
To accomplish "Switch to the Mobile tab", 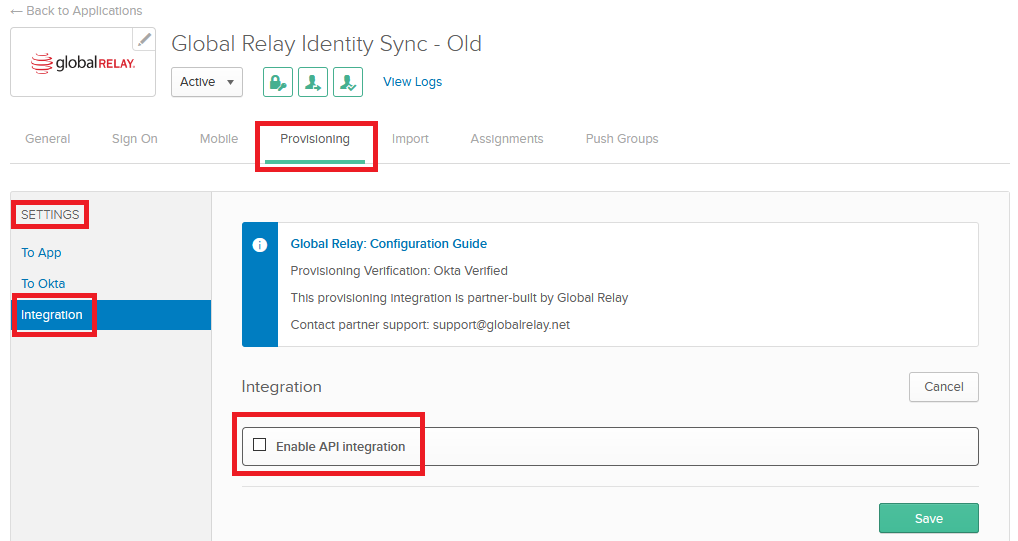I will [x=219, y=139].
